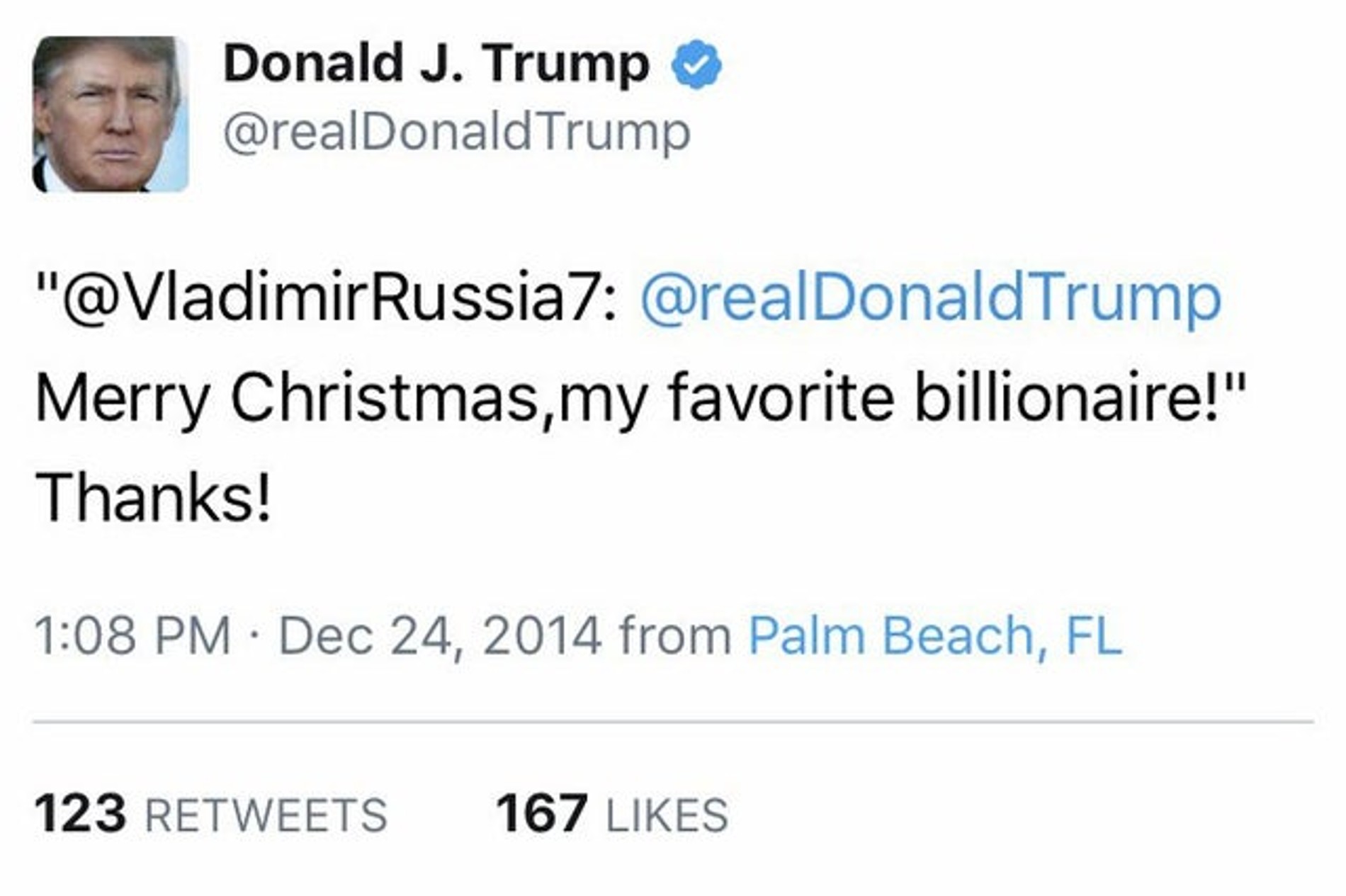Click the @VladimirRussia7 quoted username
1346x896 pixels.
click(x=340, y=297)
